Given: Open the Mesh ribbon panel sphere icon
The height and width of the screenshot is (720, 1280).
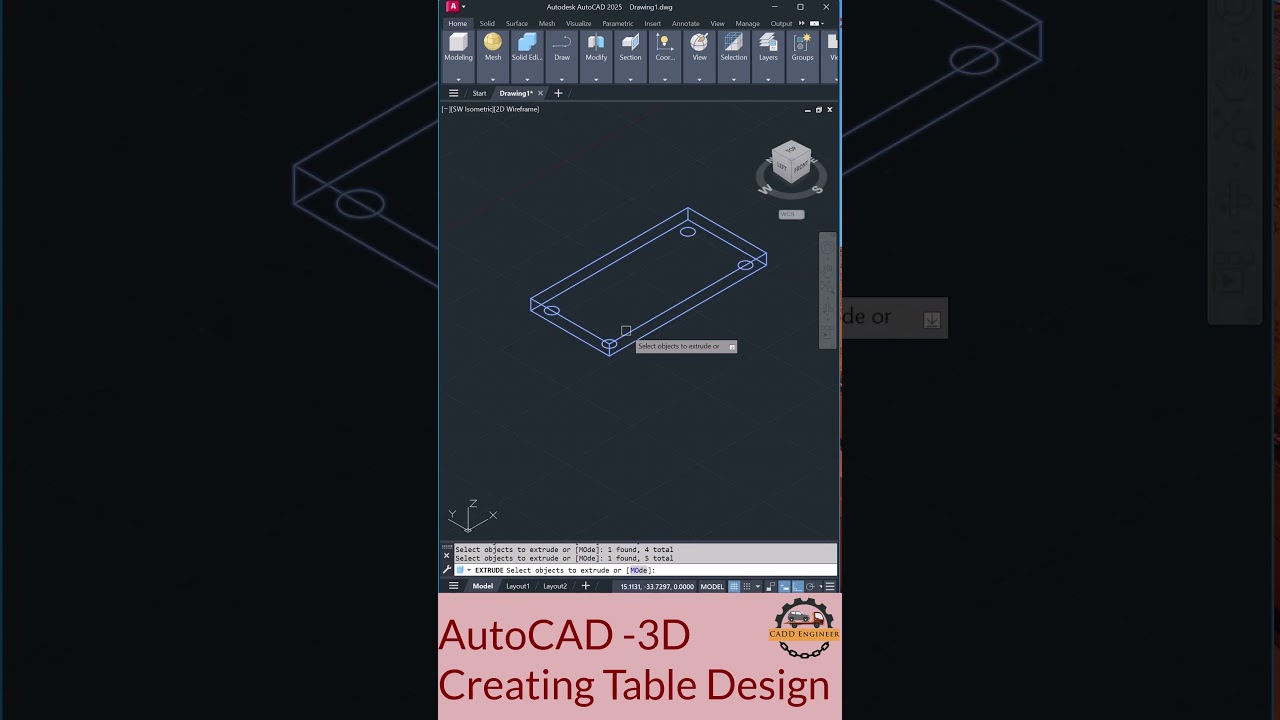Looking at the screenshot, I should [x=493, y=42].
